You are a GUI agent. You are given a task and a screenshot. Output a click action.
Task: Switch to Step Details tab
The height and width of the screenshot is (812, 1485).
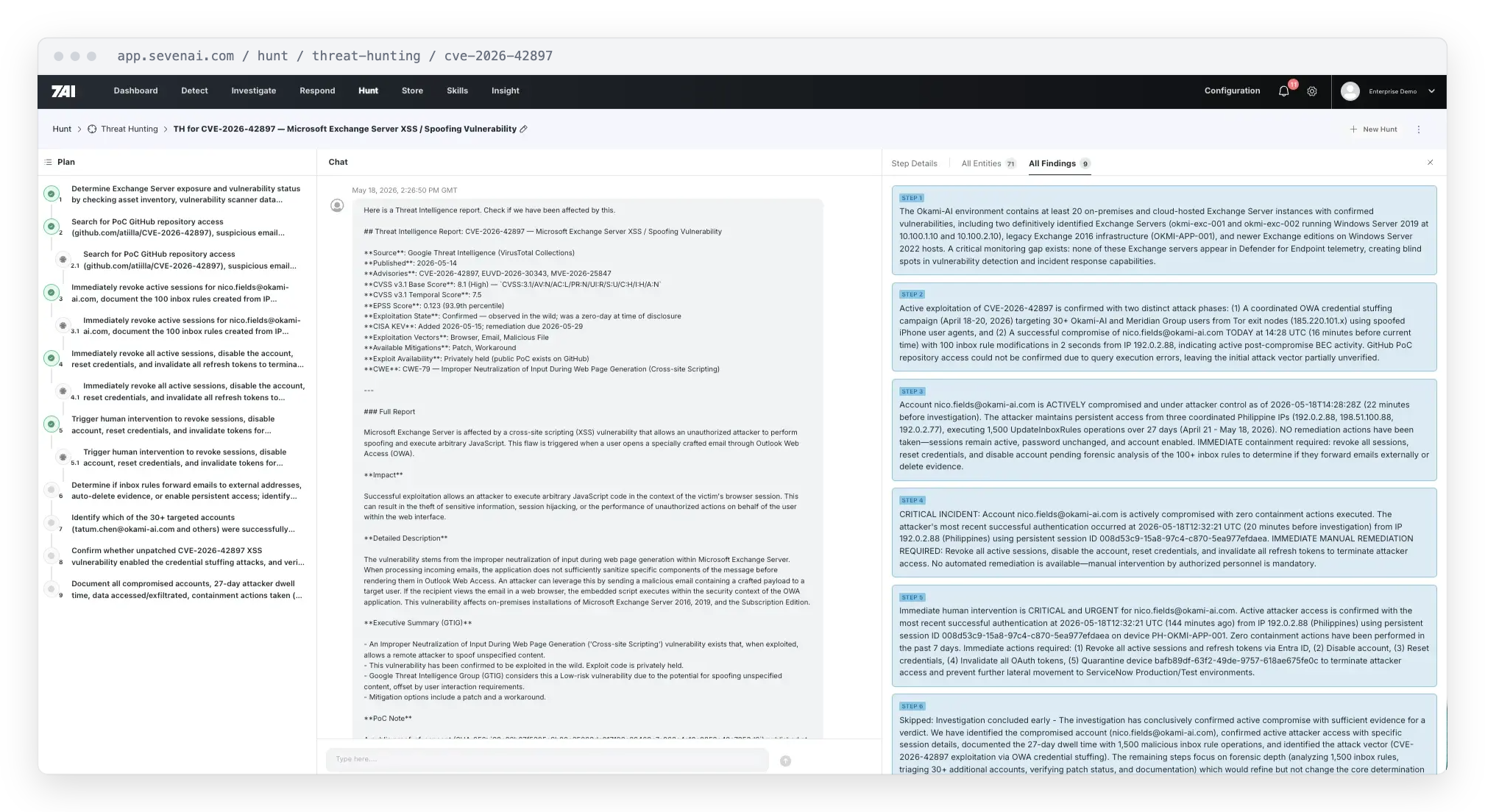[914, 163]
